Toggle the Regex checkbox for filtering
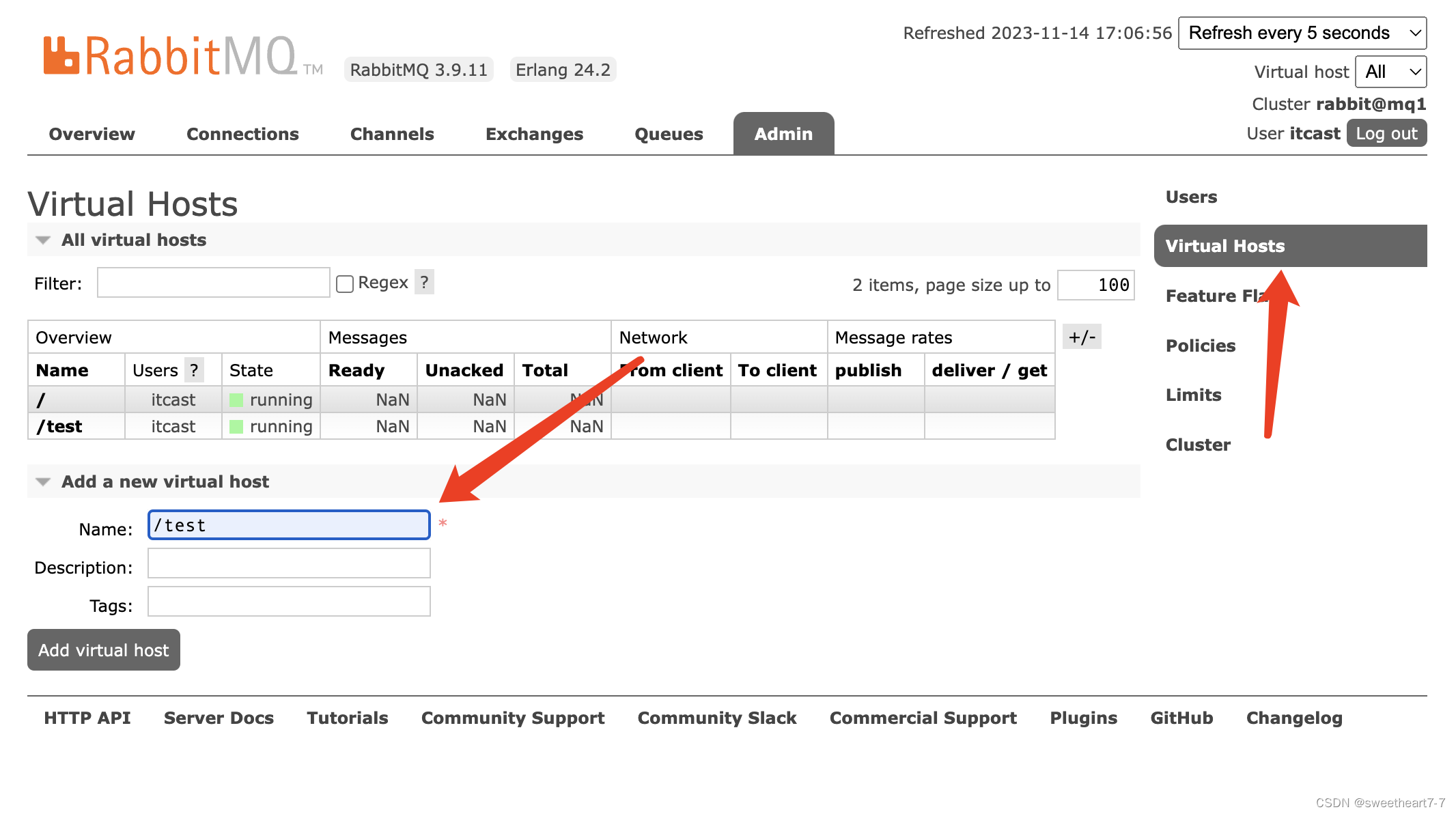 pos(345,283)
